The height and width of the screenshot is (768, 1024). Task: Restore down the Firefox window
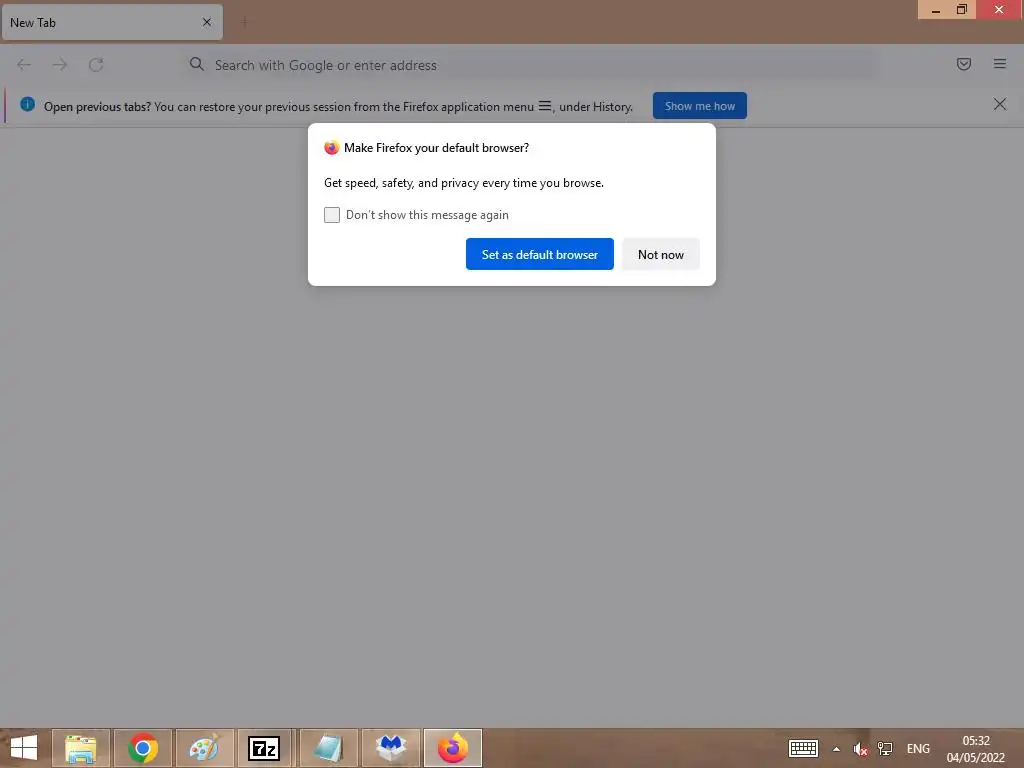962,10
